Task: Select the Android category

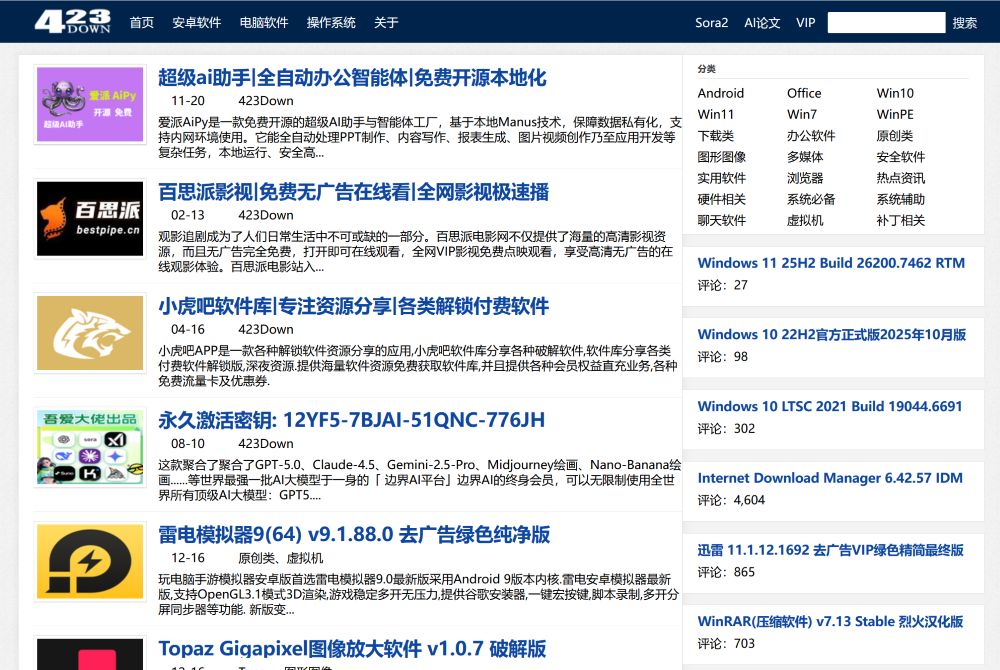Action: 721,93
